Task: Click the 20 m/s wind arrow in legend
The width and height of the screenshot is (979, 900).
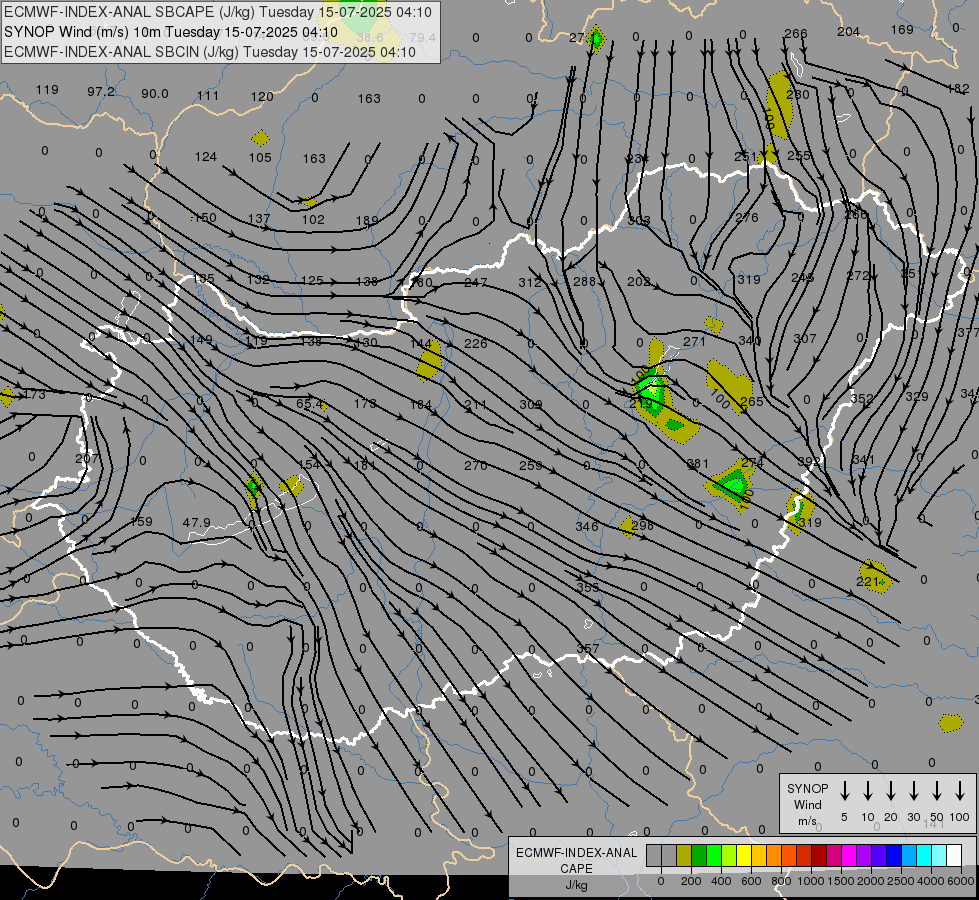Action: [x=890, y=791]
